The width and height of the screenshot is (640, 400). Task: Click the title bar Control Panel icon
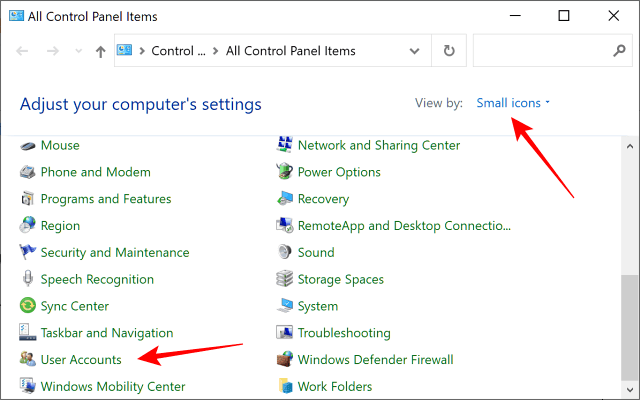(16, 16)
